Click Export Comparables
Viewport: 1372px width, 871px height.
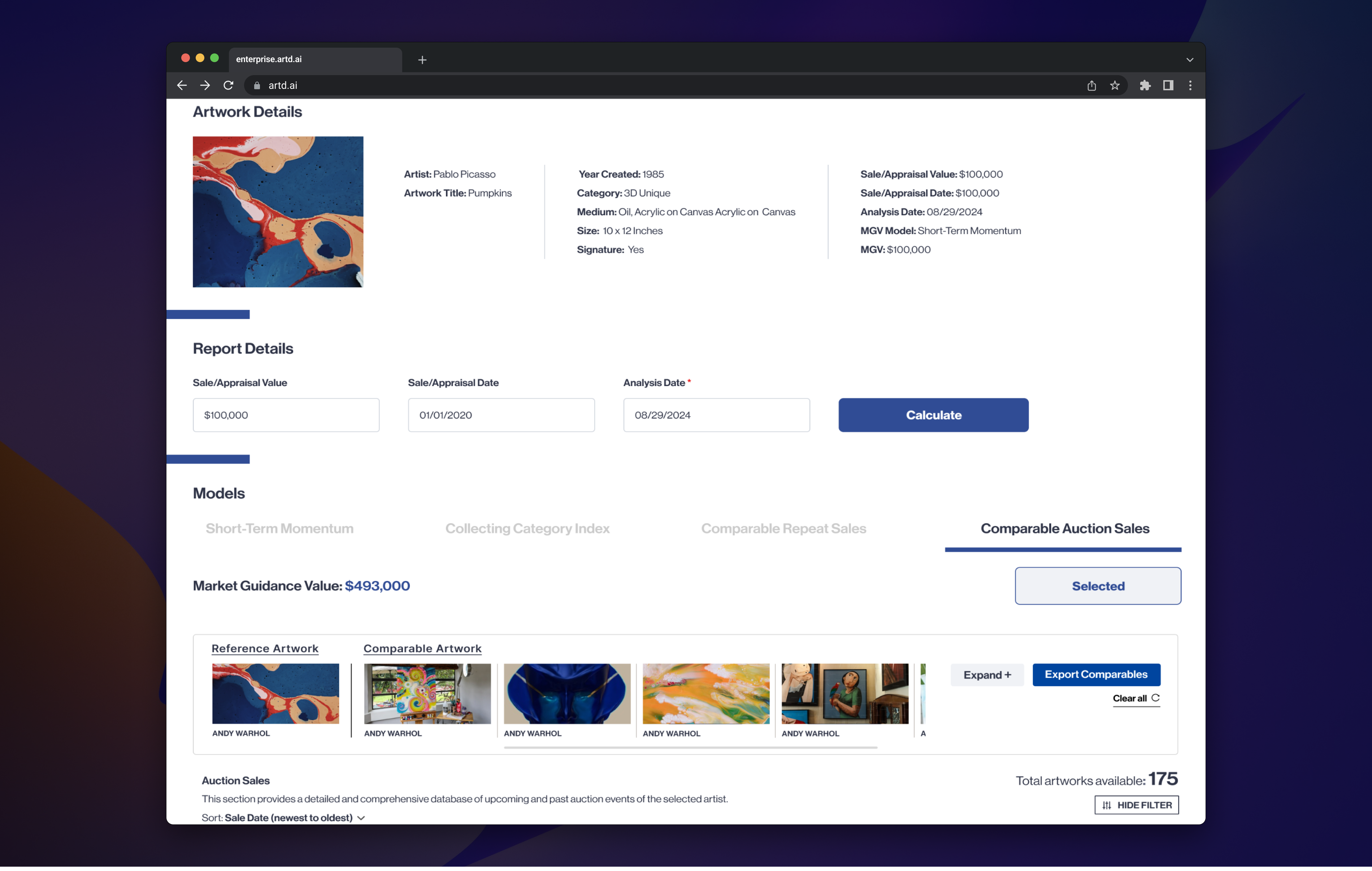(1096, 674)
